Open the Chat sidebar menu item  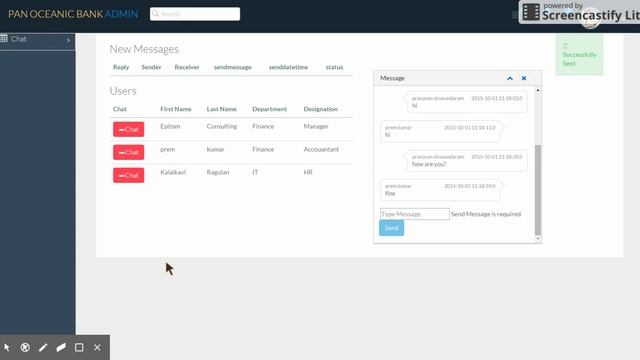(38, 40)
